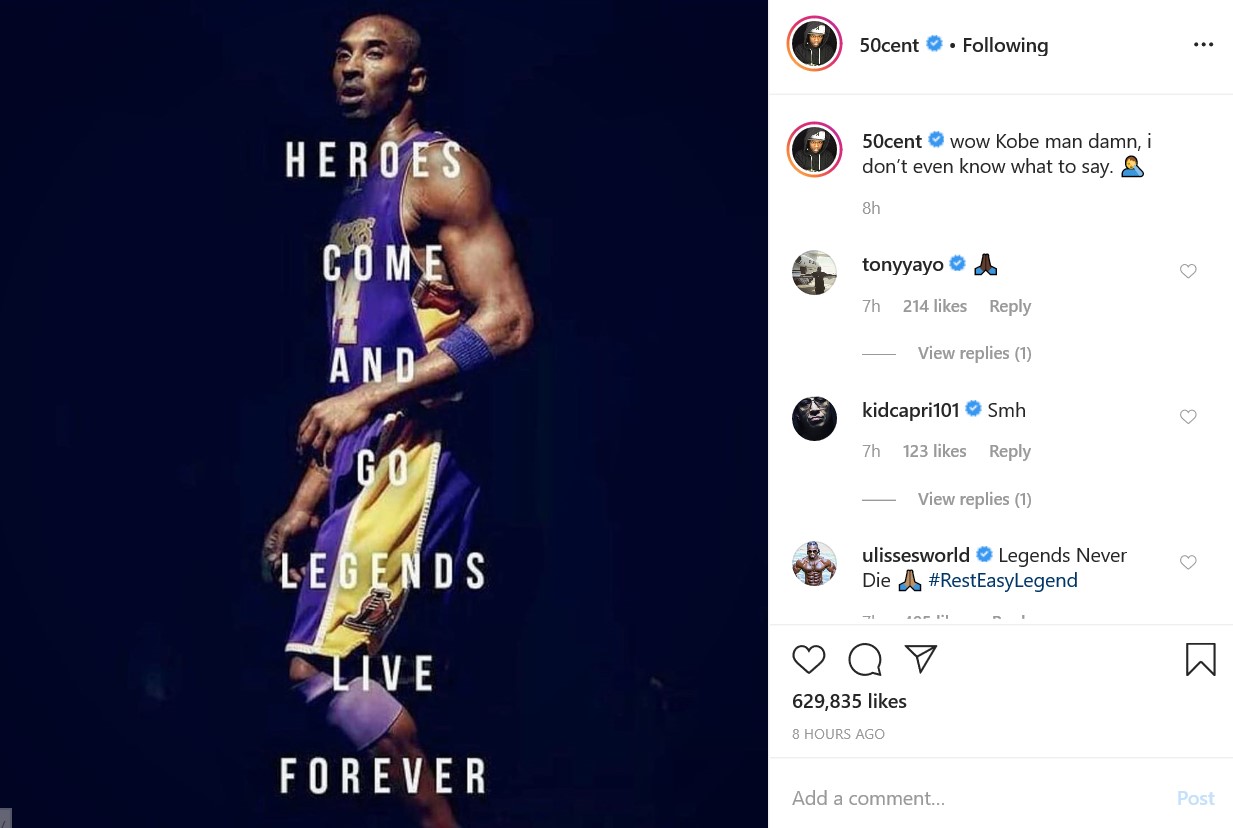Like ulissesworld's comment
The width and height of the screenshot is (1233, 828).
click(1188, 563)
